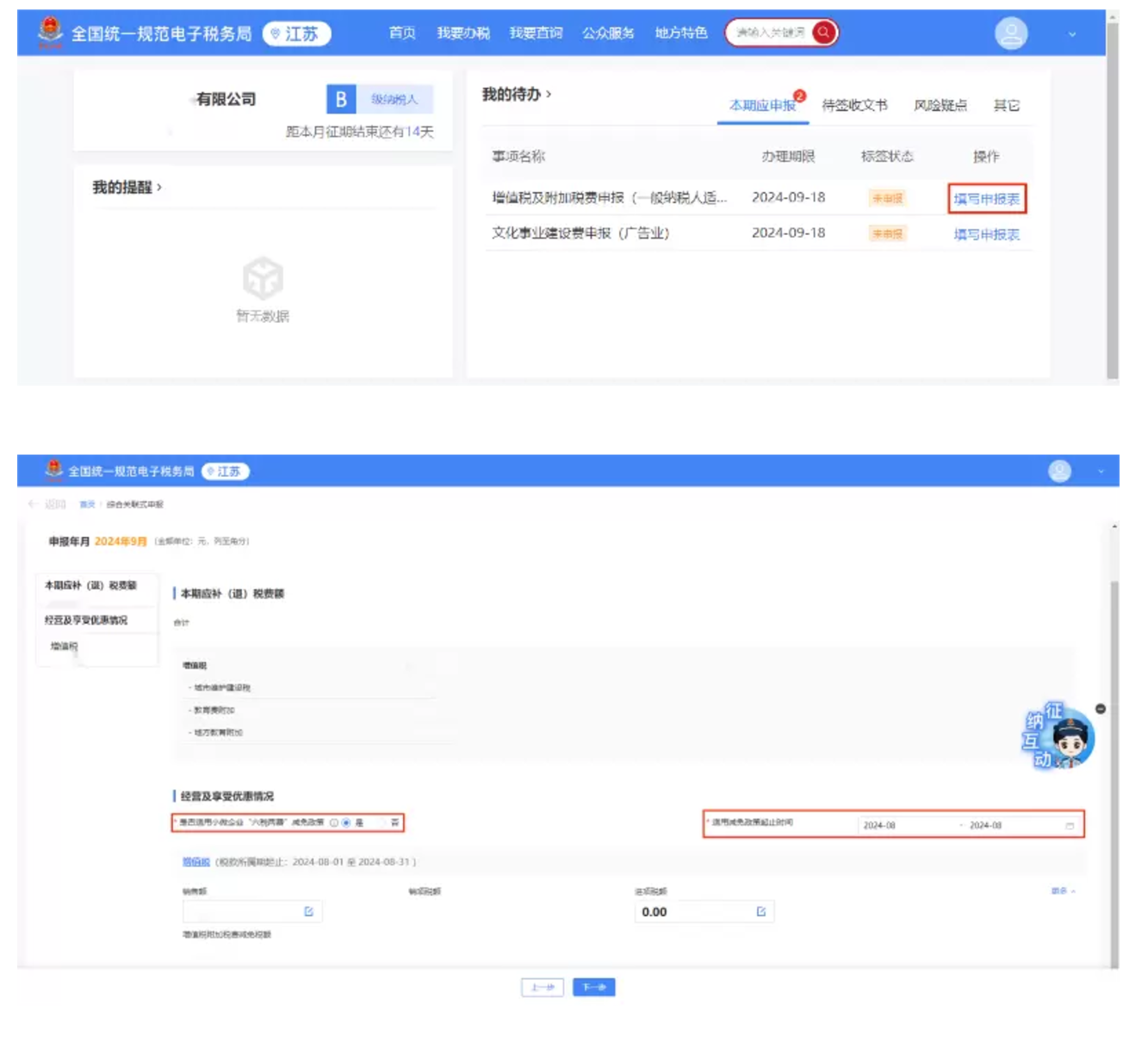Image resolution: width=1148 pixels, height=1052 pixels.
Task: Collapse the 更多 section expander
Action: coord(1064,891)
